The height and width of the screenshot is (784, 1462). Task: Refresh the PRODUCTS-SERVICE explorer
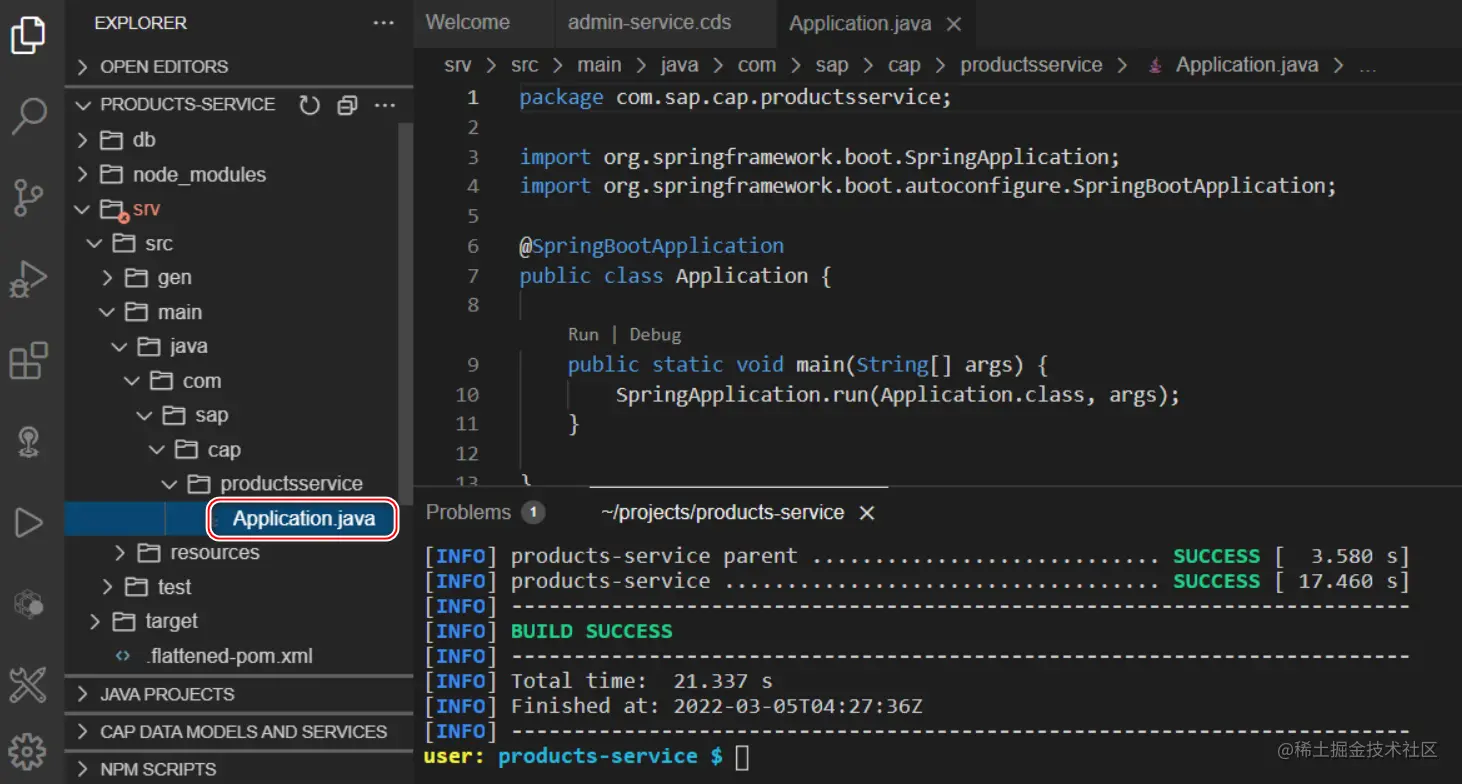tap(310, 105)
